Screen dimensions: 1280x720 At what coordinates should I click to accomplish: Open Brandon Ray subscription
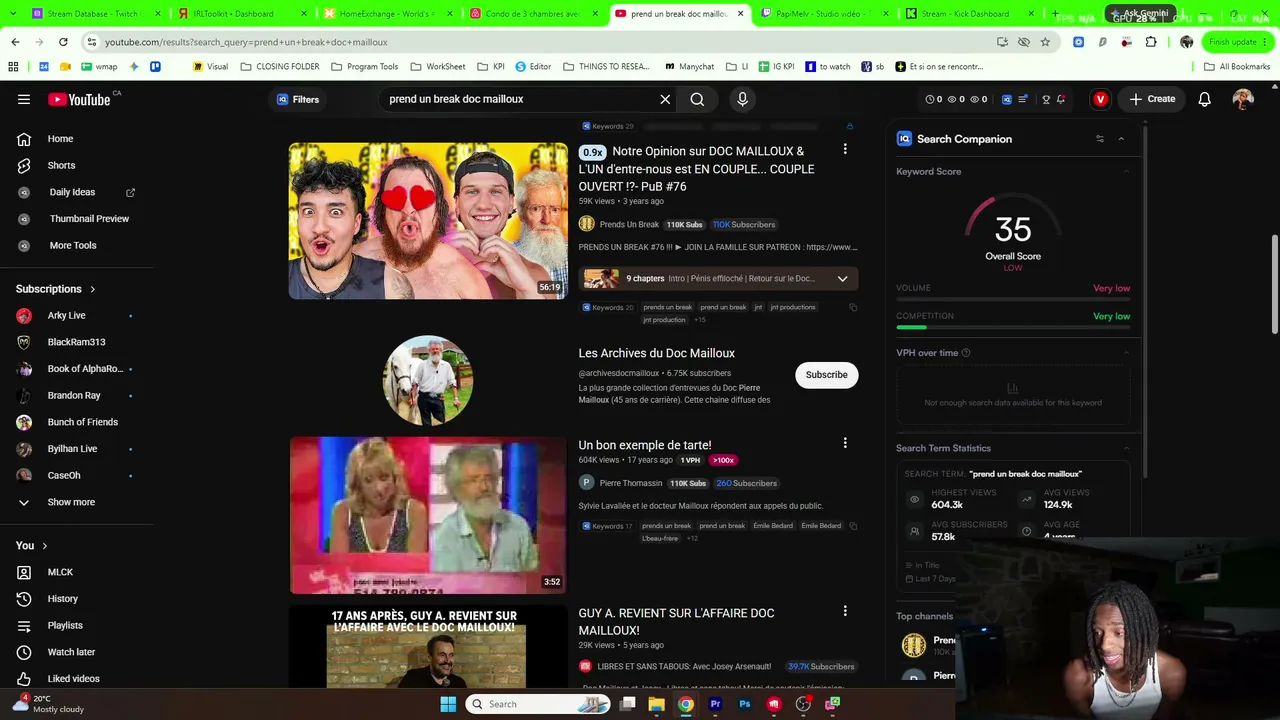point(76,395)
